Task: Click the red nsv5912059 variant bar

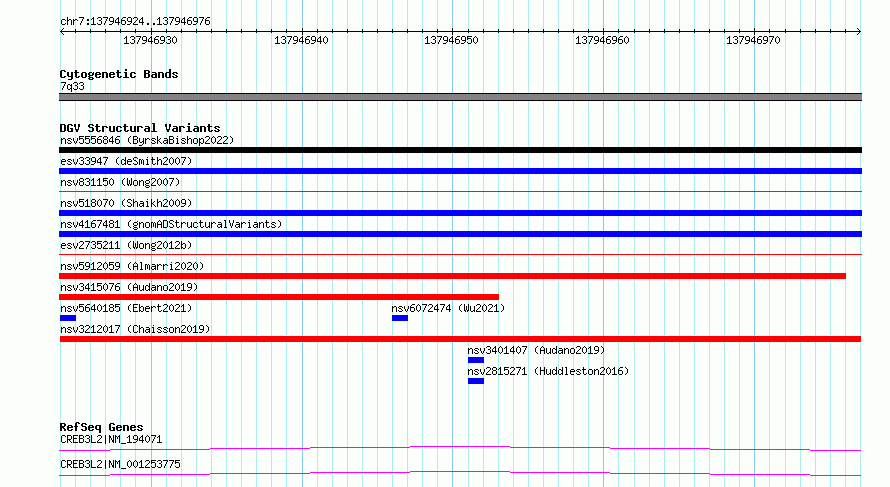Action: [452, 276]
